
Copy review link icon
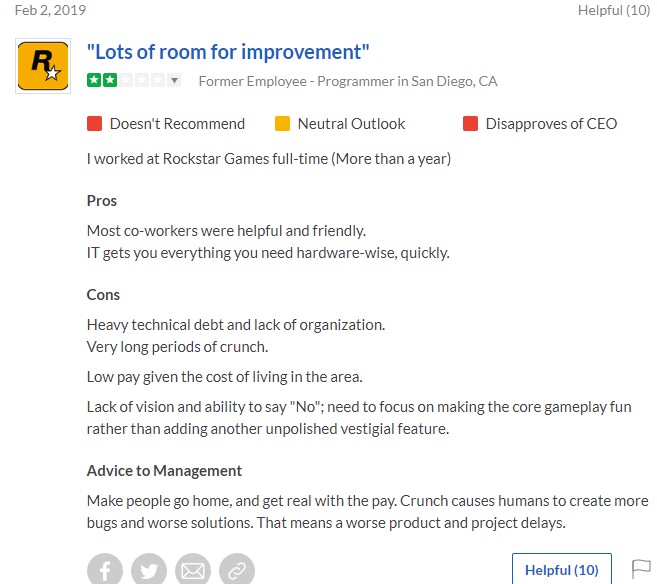point(237,570)
